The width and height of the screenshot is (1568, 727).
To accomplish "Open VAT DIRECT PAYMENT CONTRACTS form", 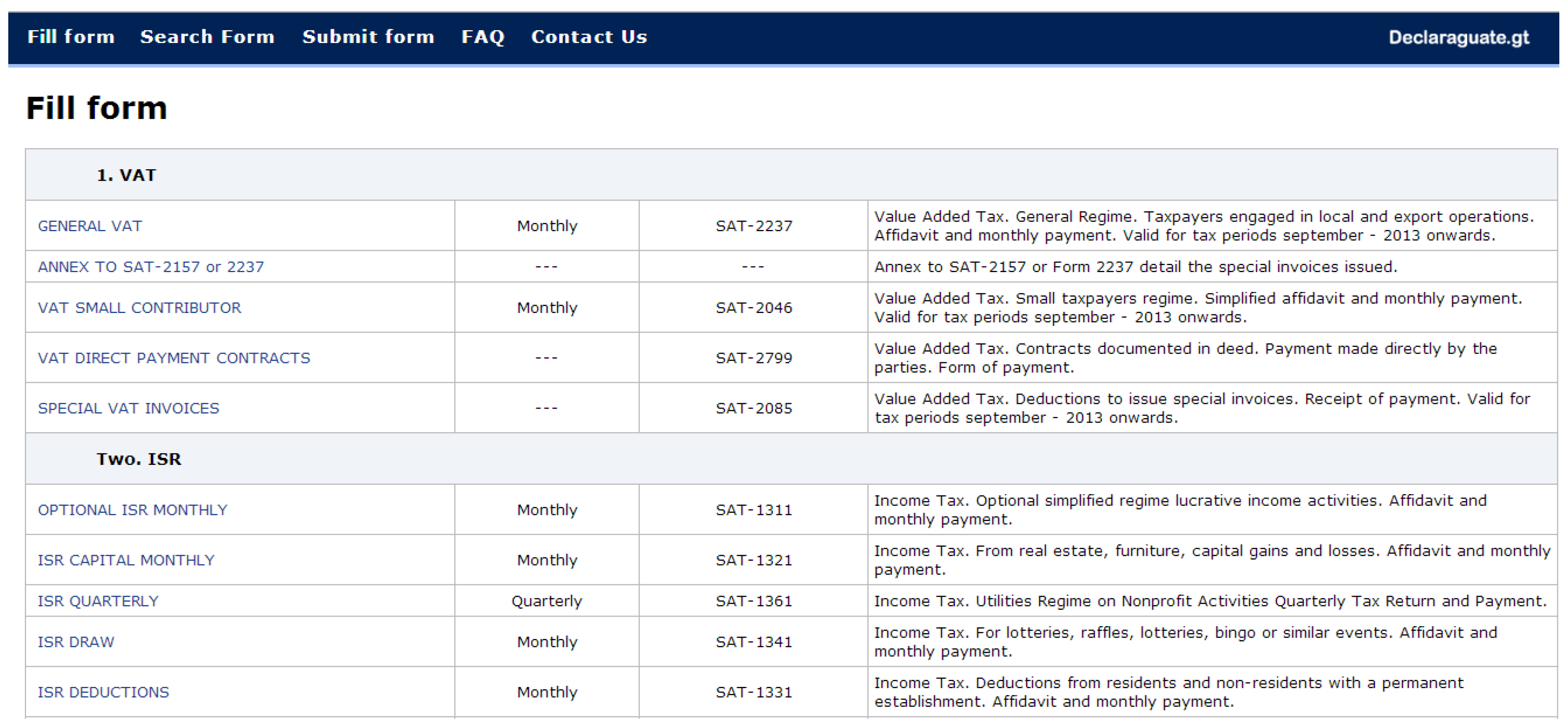I will [x=174, y=358].
